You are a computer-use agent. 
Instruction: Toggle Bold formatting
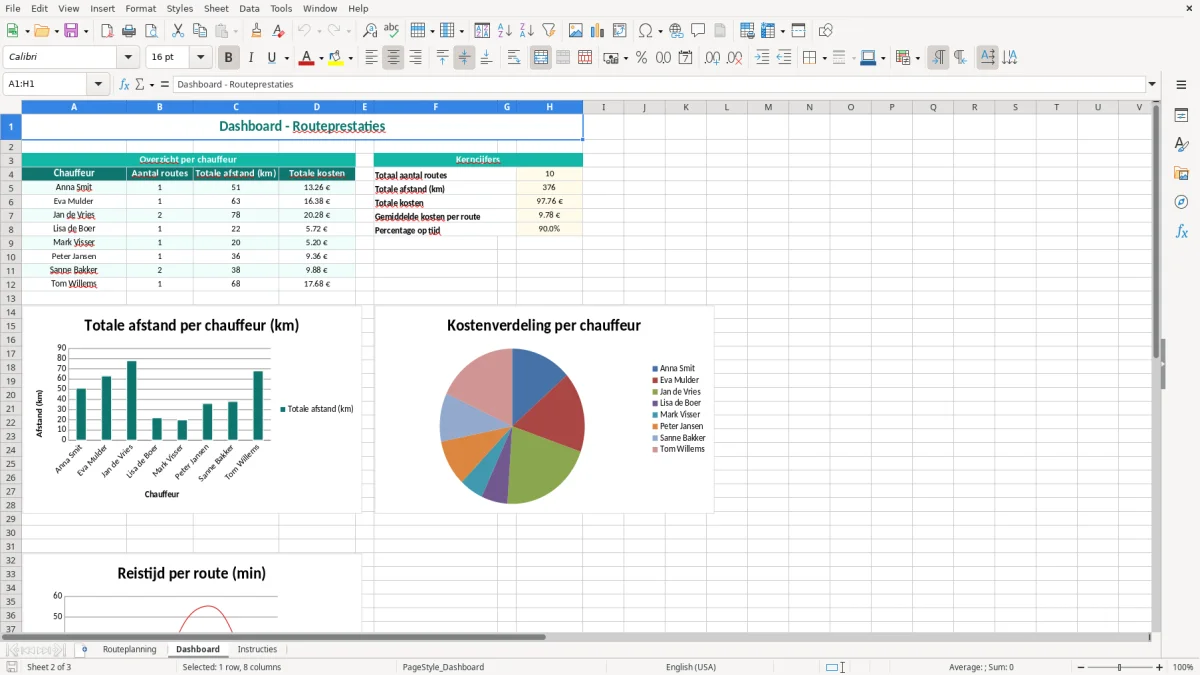click(x=229, y=58)
